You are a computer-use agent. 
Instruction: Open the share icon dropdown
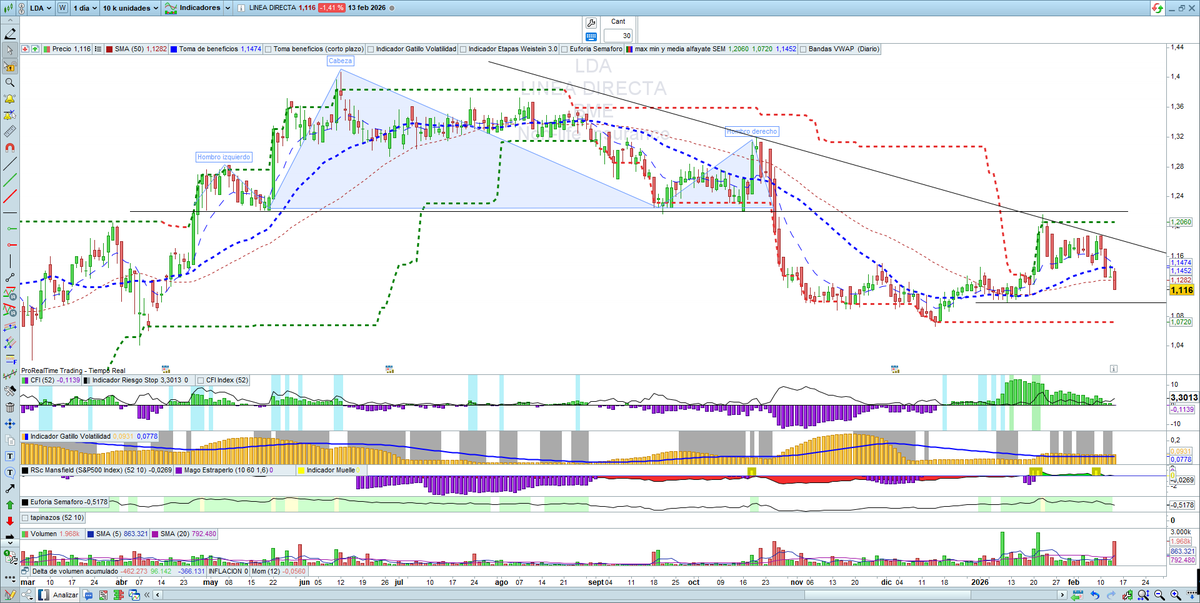pos(26,595)
